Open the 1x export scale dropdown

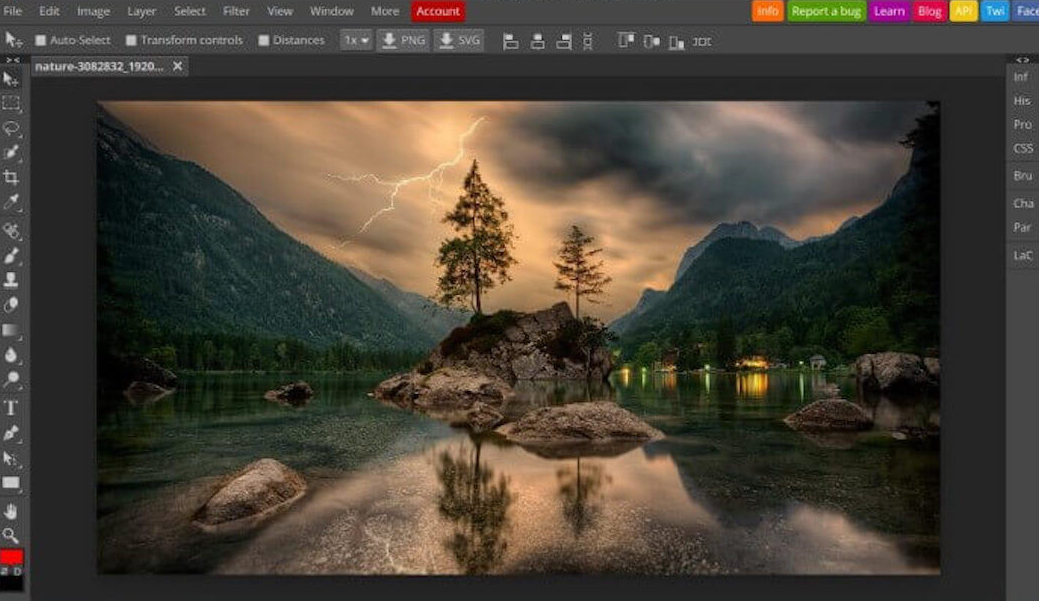tap(355, 40)
